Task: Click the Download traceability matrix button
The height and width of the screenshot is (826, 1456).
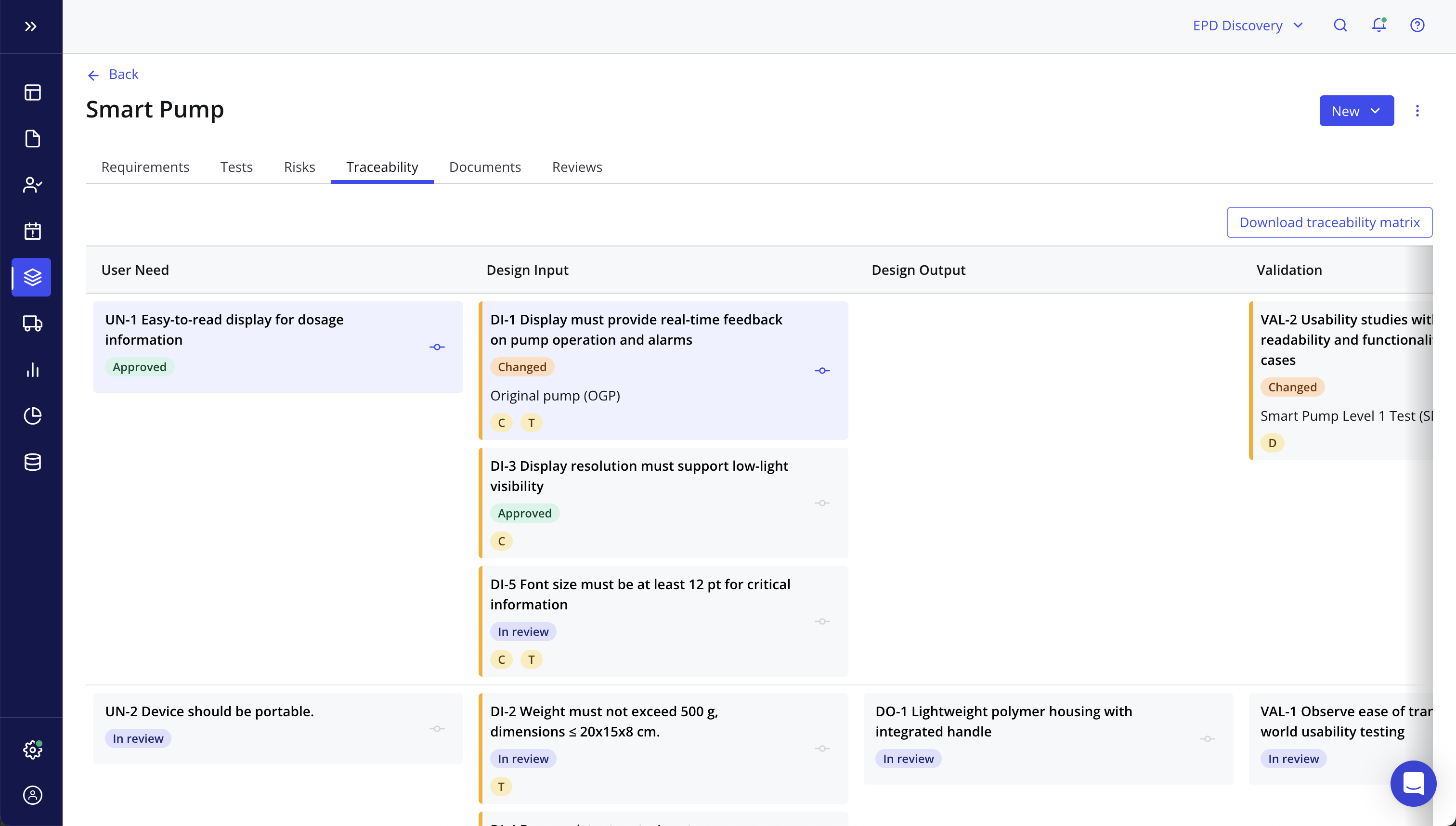Action: (x=1329, y=222)
